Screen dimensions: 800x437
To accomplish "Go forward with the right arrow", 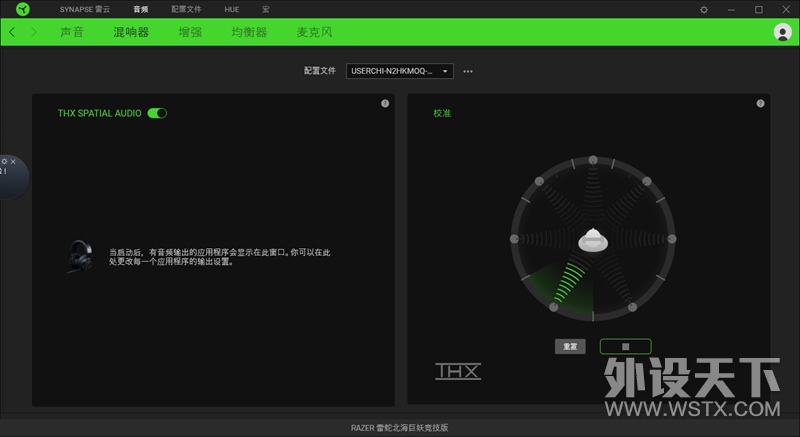I will pyautogui.click(x=34, y=32).
